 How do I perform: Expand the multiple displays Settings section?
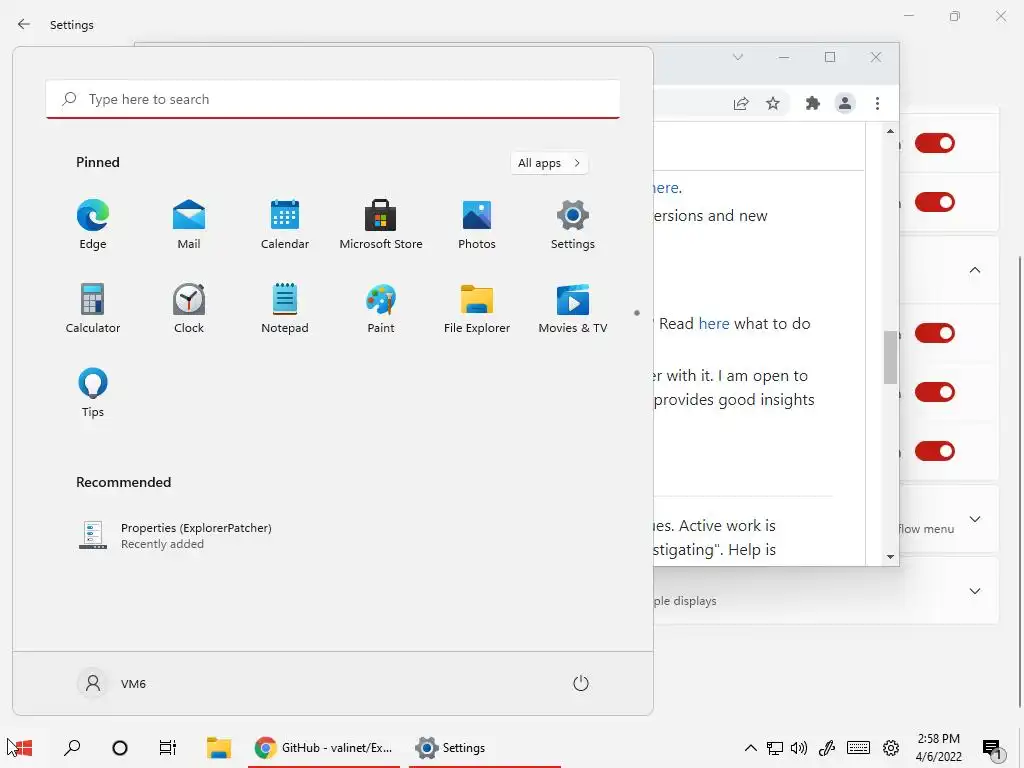[974, 591]
